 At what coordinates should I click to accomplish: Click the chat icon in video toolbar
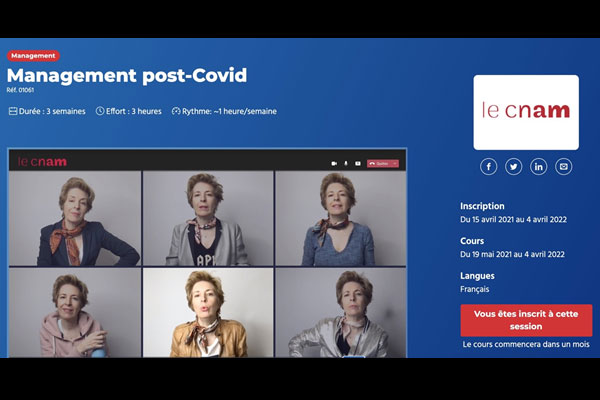point(358,162)
